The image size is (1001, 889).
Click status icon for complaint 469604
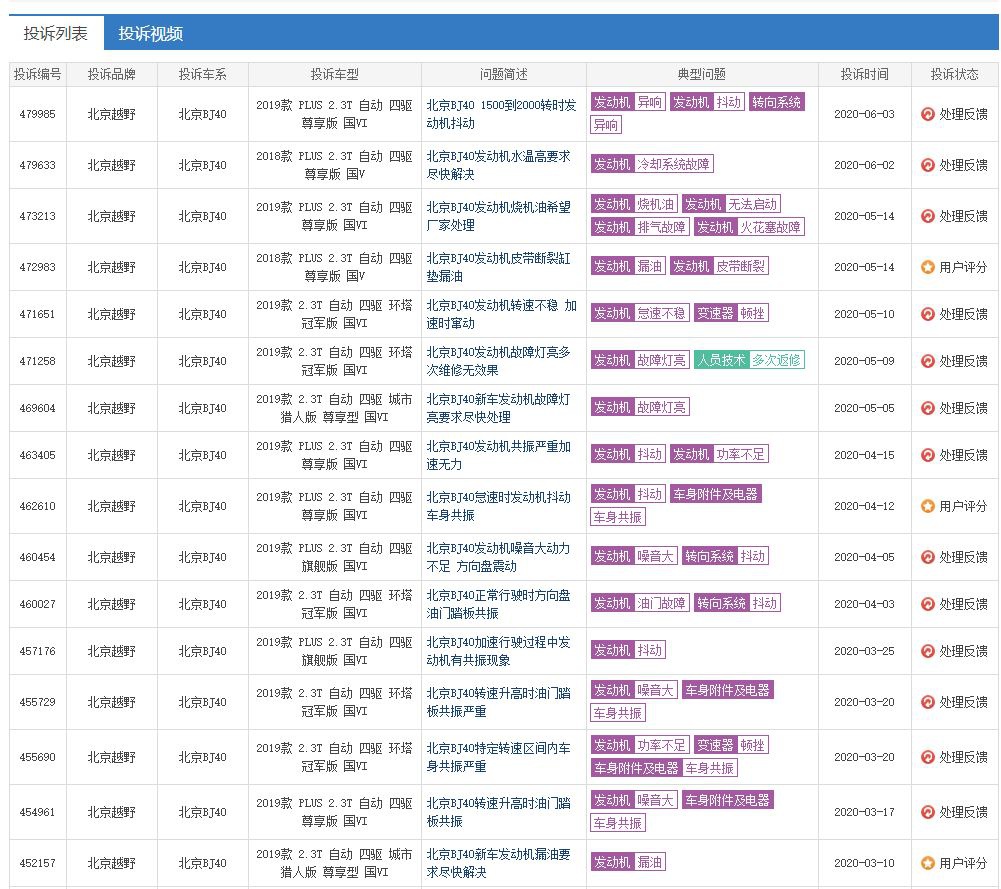(928, 408)
